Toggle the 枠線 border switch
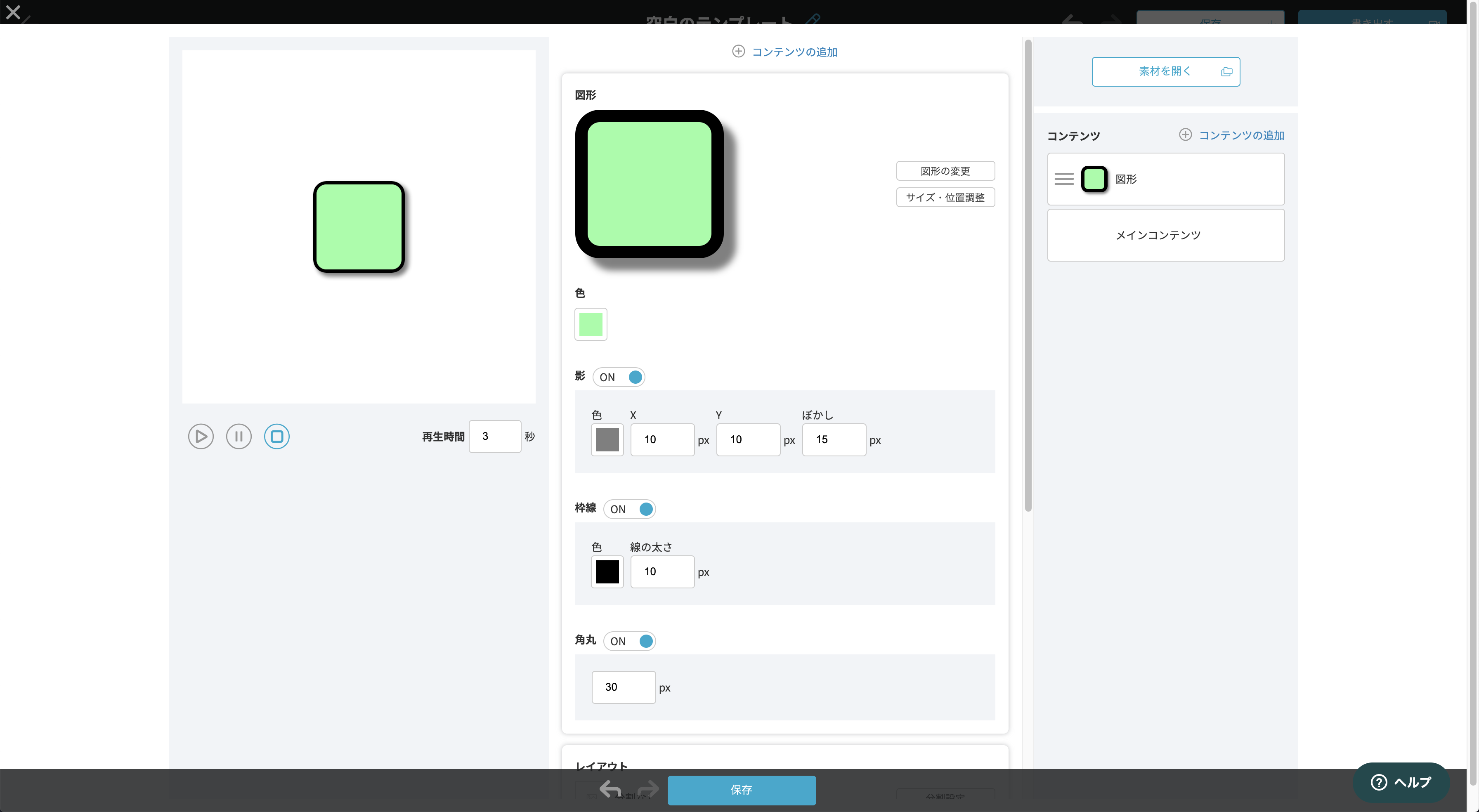The width and height of the screenshot is (1479, 812). [x=630, y=510]
